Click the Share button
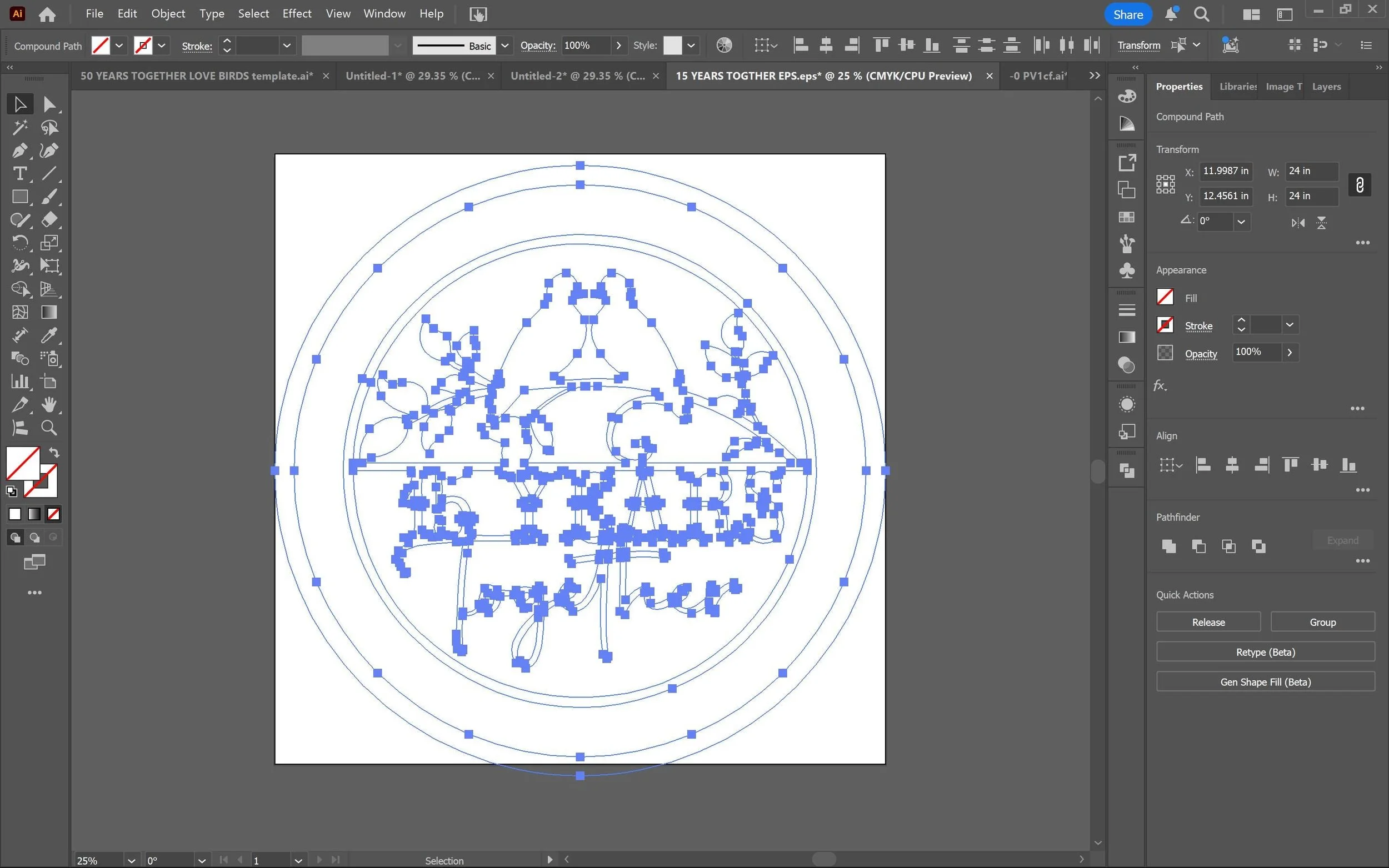Viewport: 1389px width, 868px height. tap(1128, 14)
